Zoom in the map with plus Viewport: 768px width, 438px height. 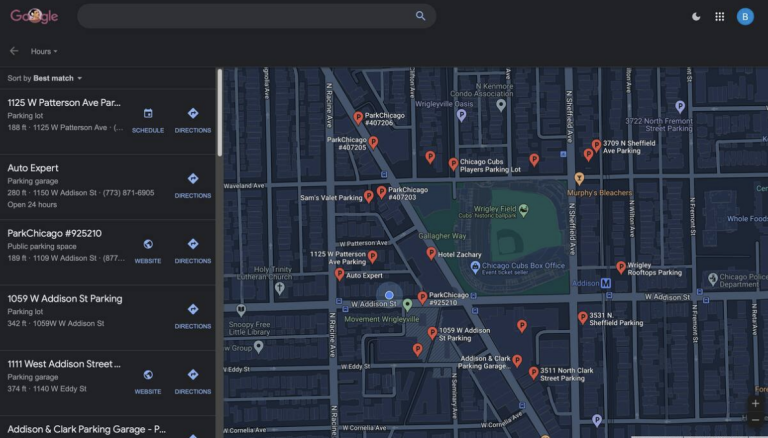click(x=755, y=404)
